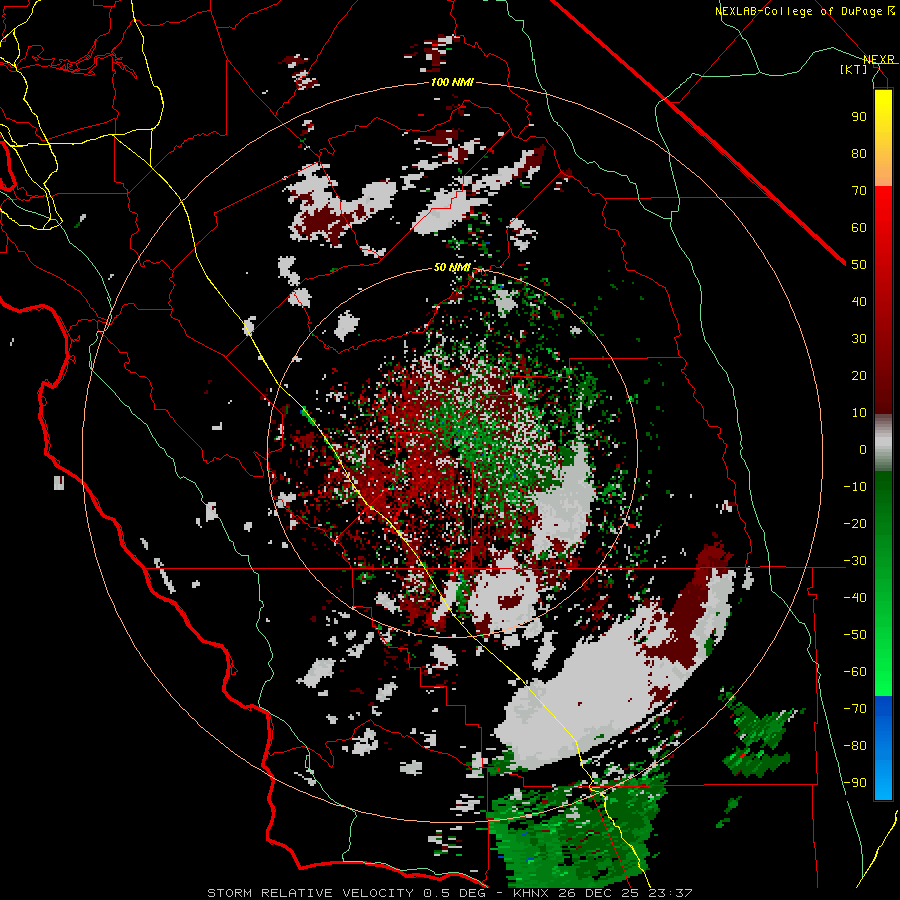Click the NEXLAB-College of DuPage credit text
The width and height of the screenshot is (900, 900).
pyautogui.click(x=798, y=11)
